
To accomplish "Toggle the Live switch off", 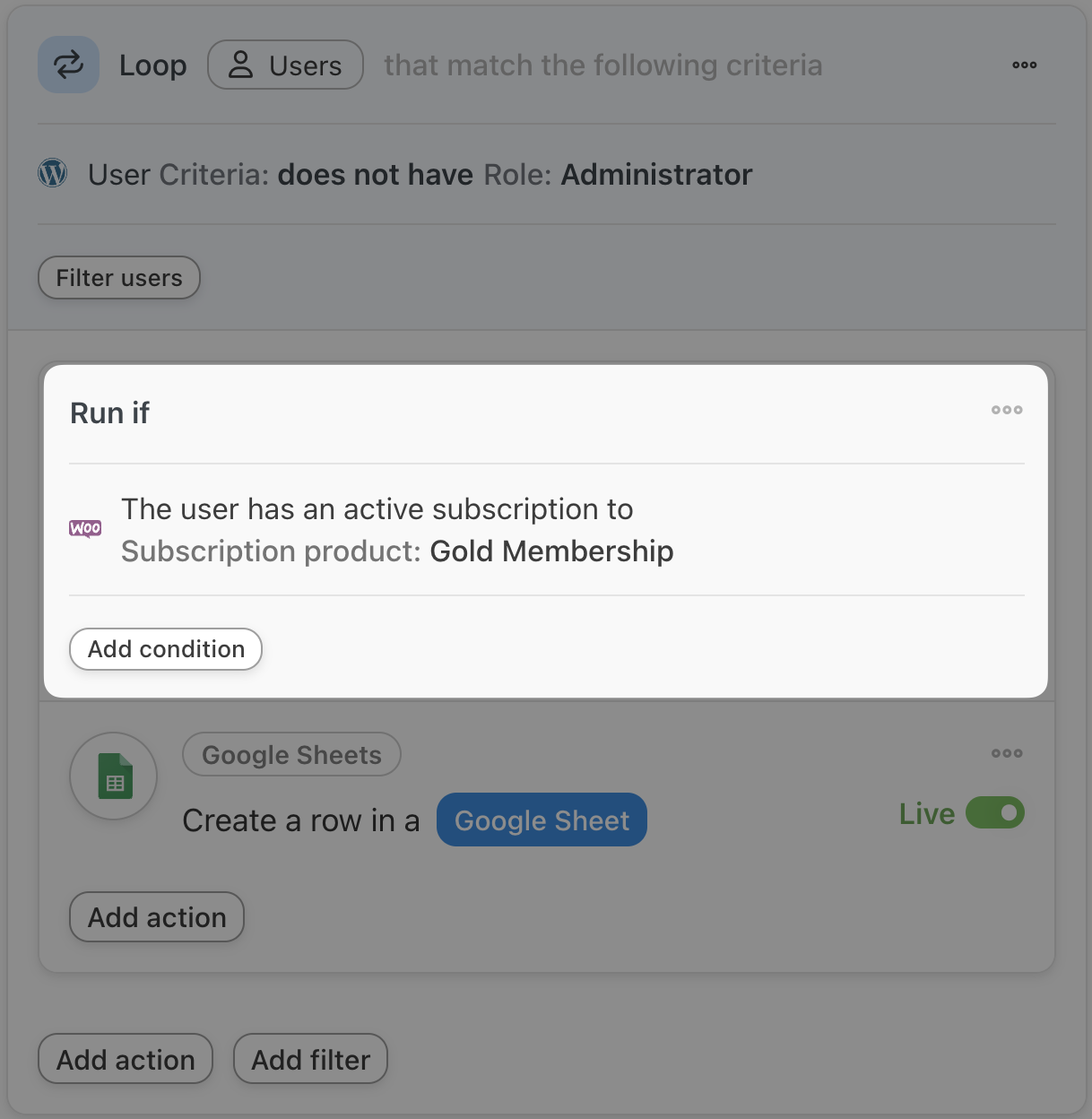I will pos(994,813).
